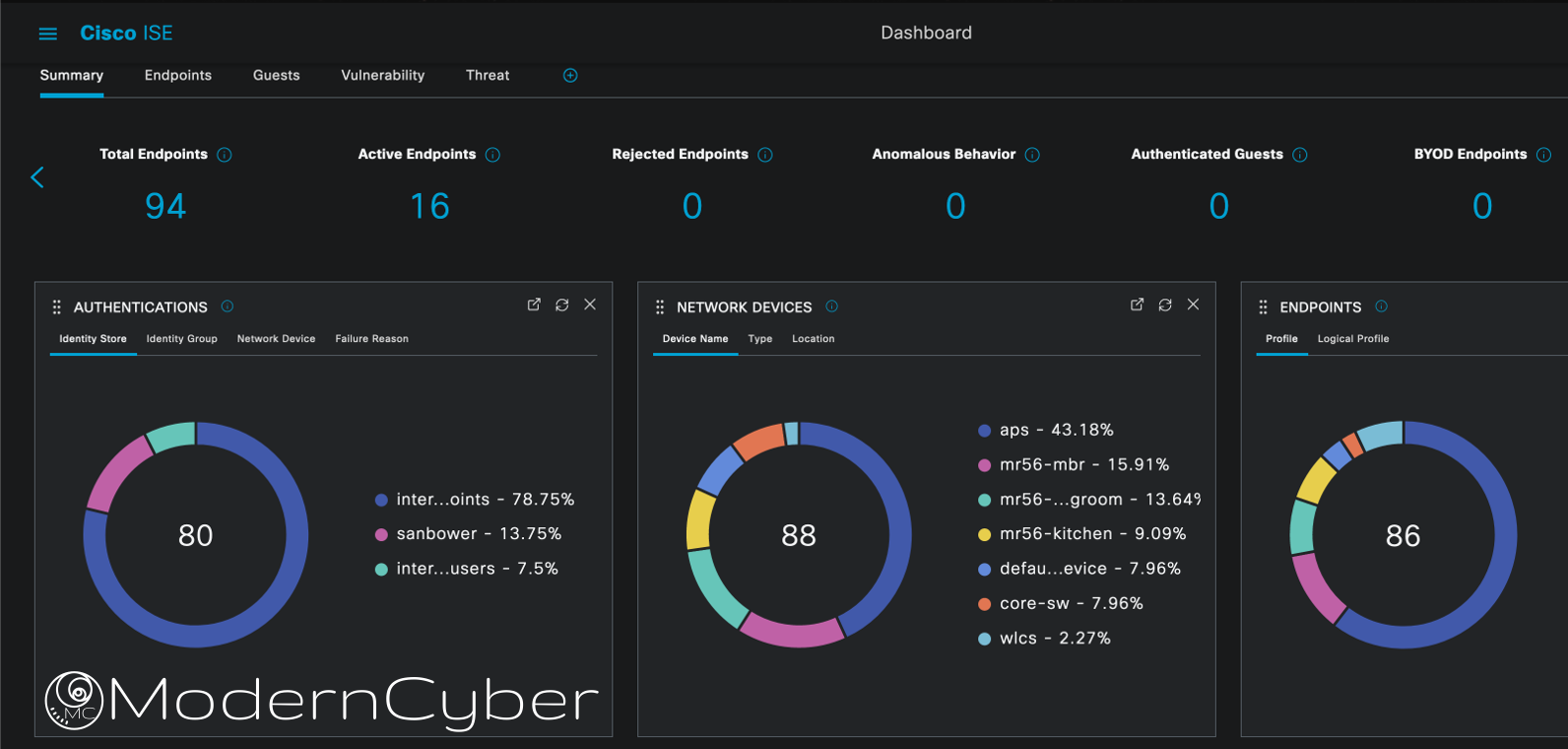The width and height of the screenshot is (1568, 749).
Task: Open info icon next to Authentications title
Action: tap(228, 306)
